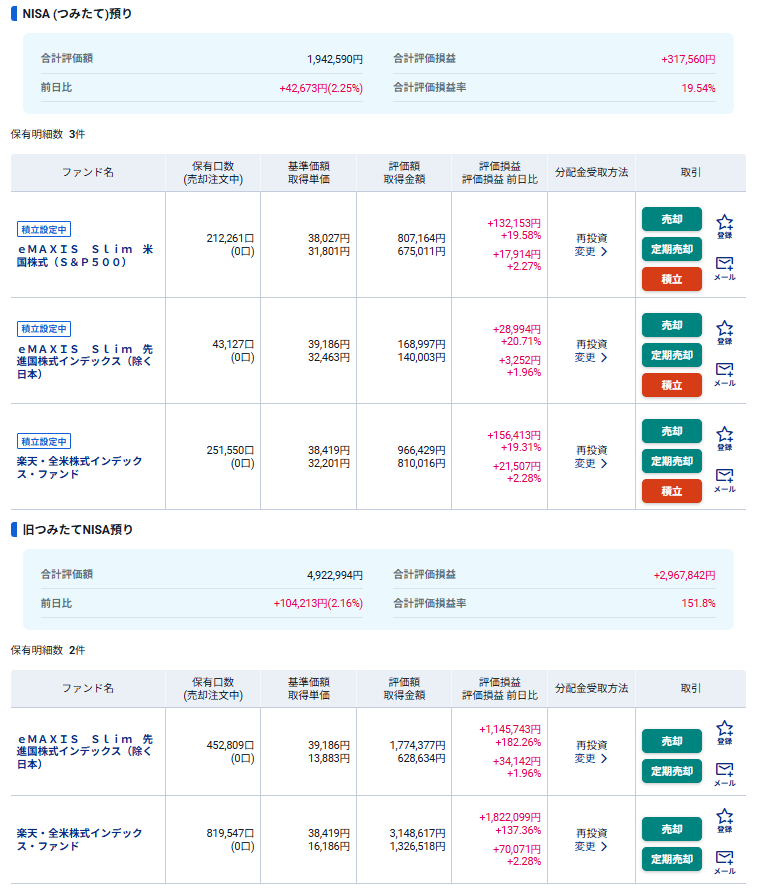Click star register icon for NISA 先進国株式 row
This screenshot has height=888, width=768.
725,332
